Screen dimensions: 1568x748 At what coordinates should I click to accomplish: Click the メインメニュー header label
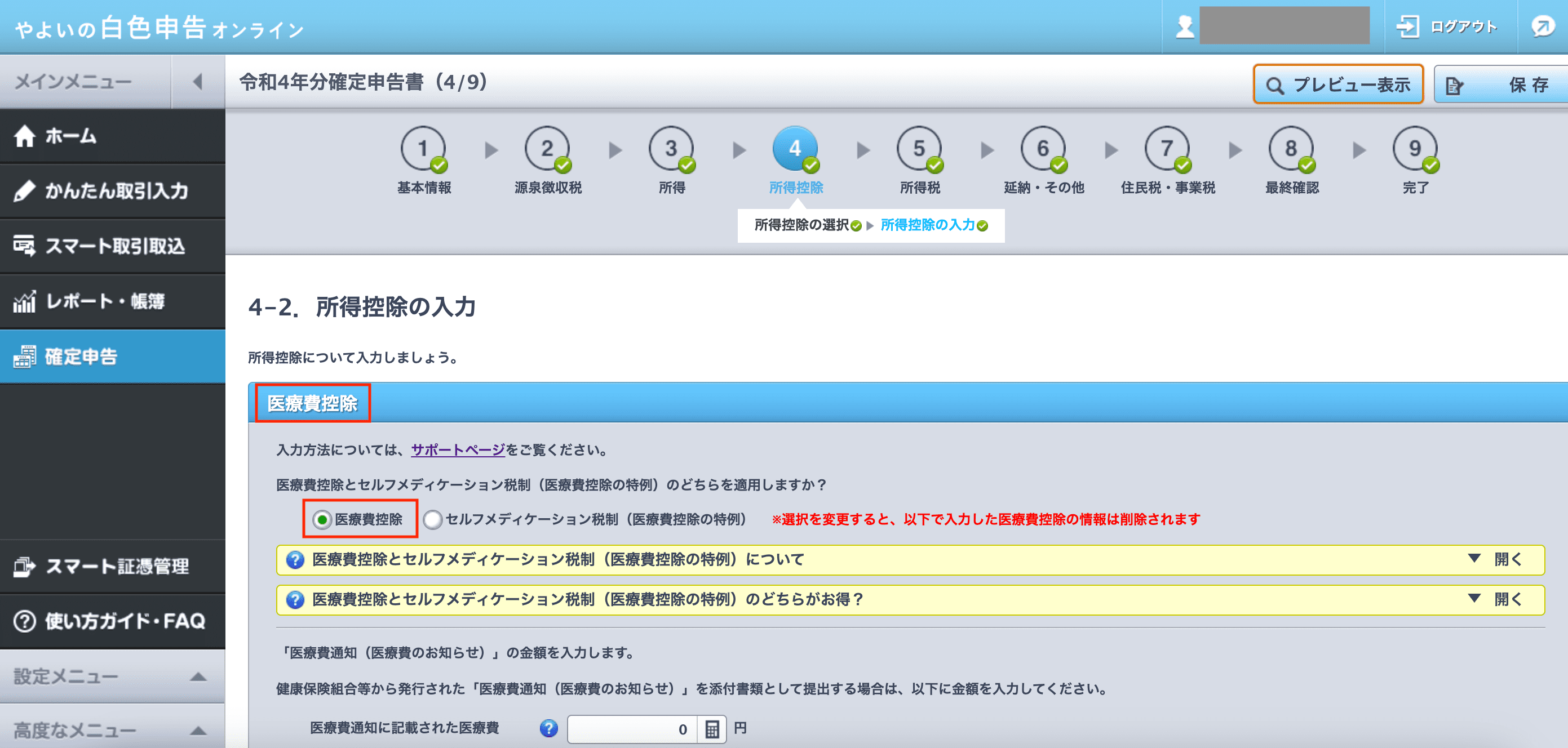(x=73, y=82)
